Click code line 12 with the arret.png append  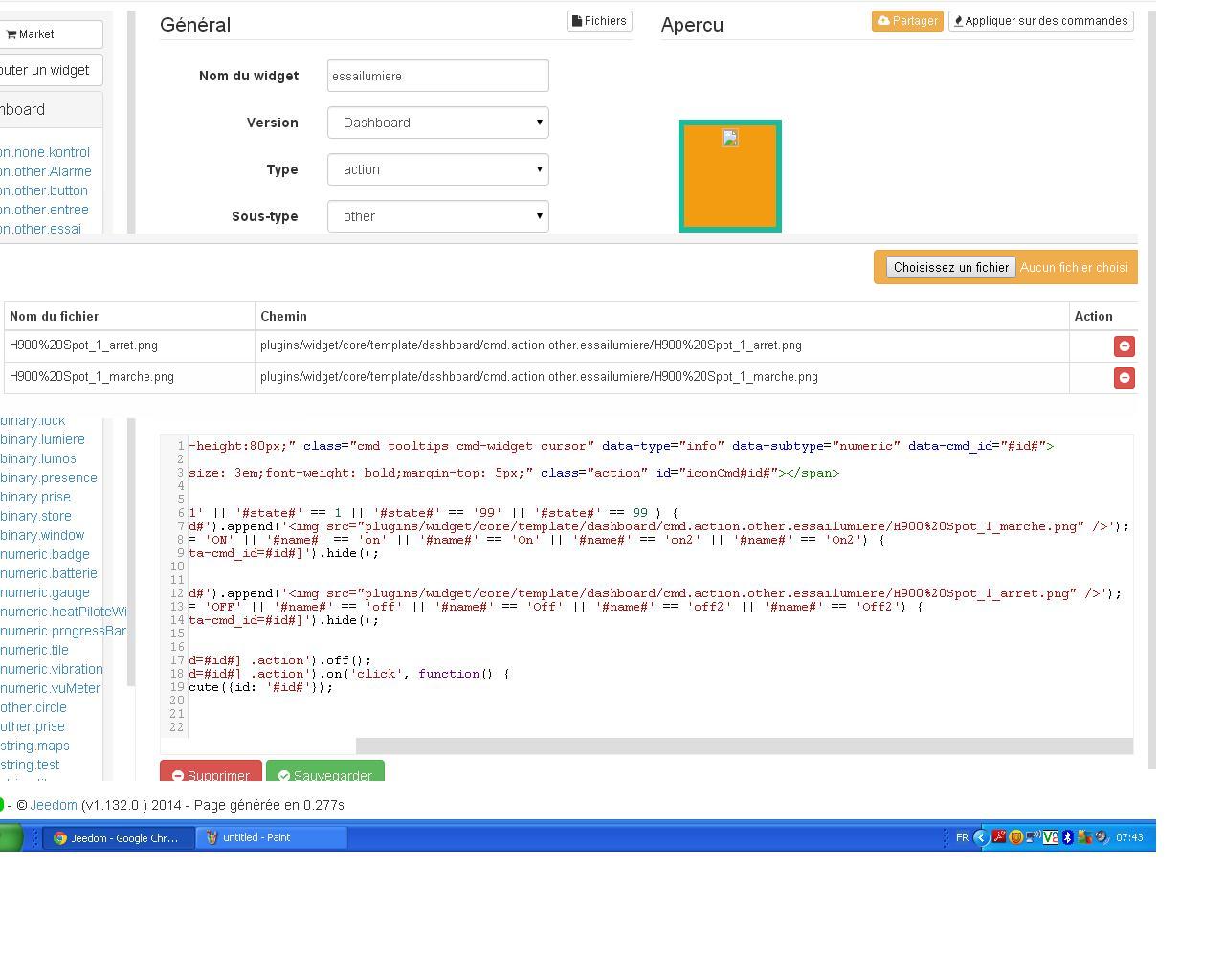tap(655, 593)
